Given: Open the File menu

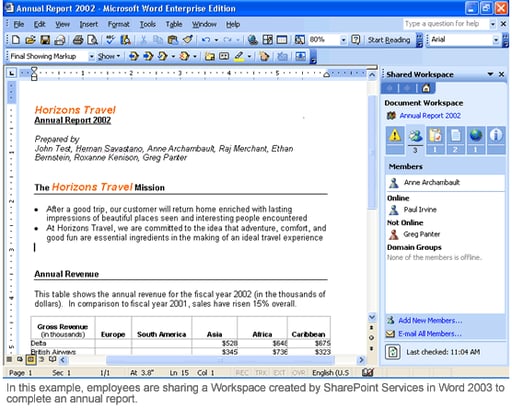Looking at the screenshot, I should point(19,24).
